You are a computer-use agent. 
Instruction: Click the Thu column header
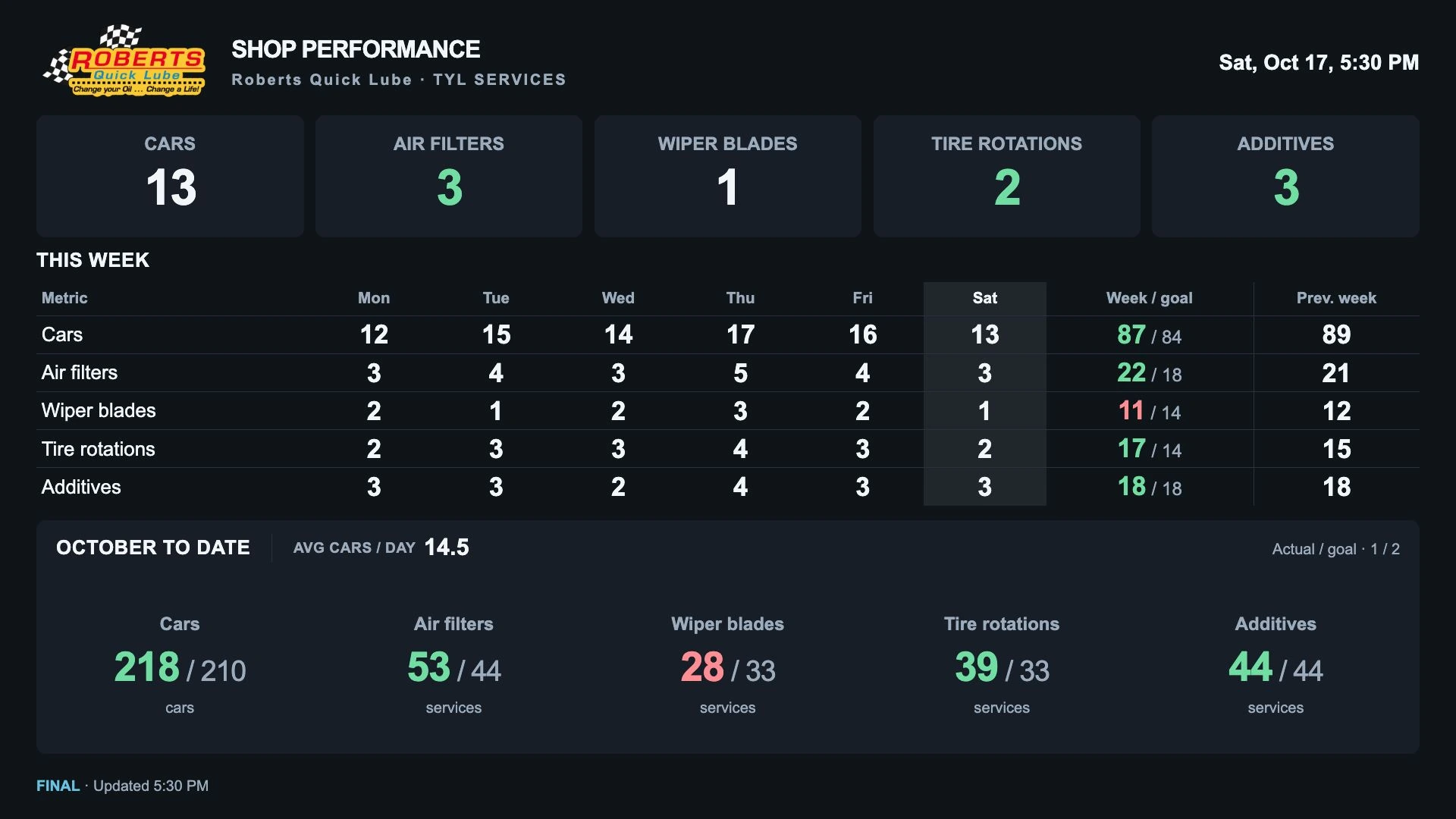tap(740, 298)
